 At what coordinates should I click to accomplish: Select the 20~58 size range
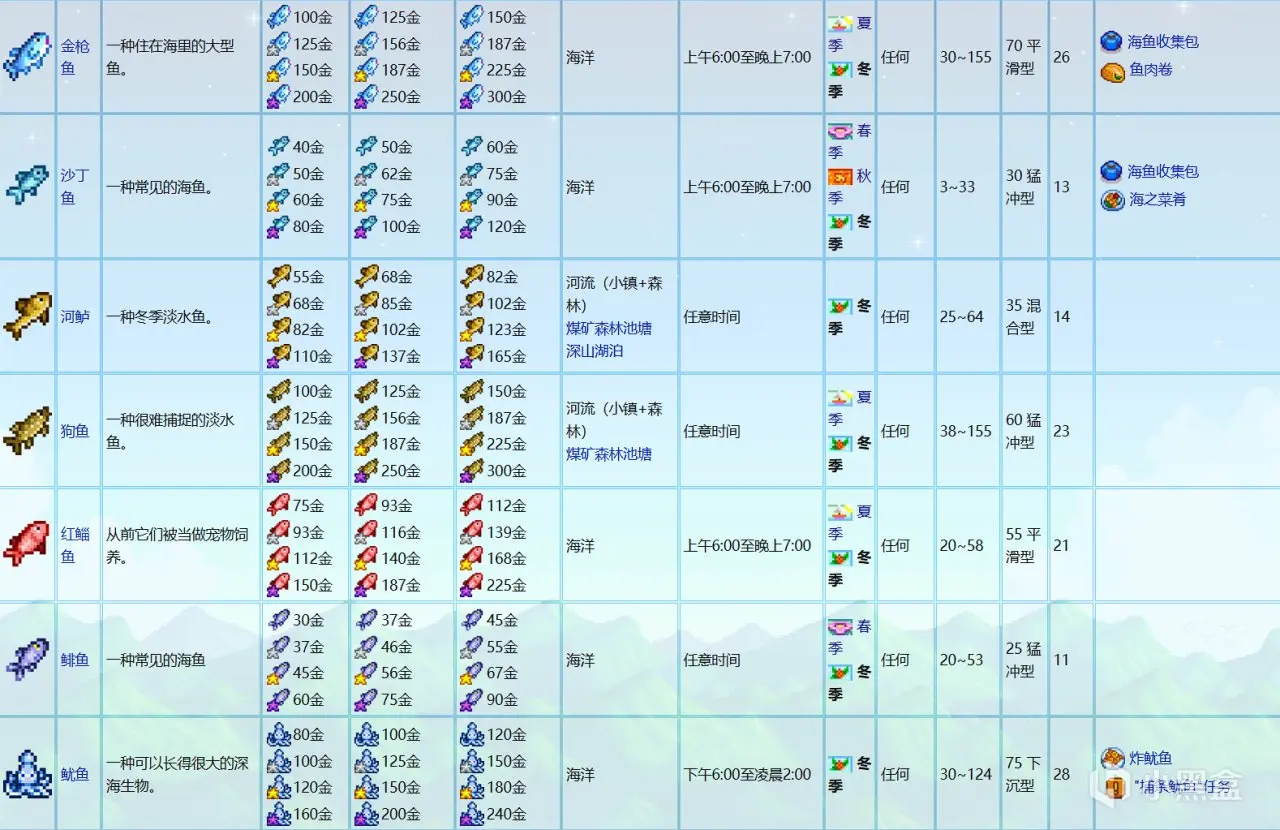tap(961, 545)
